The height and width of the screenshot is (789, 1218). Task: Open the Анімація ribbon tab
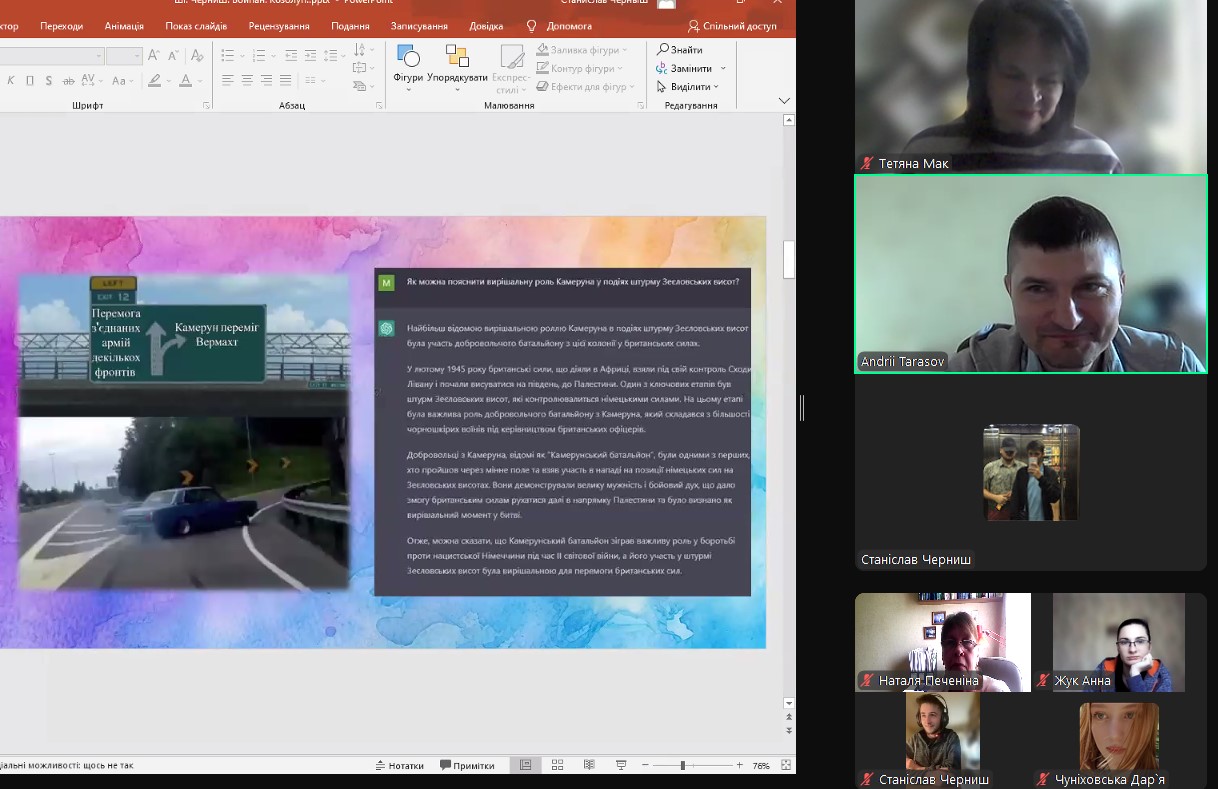(124, 26)
